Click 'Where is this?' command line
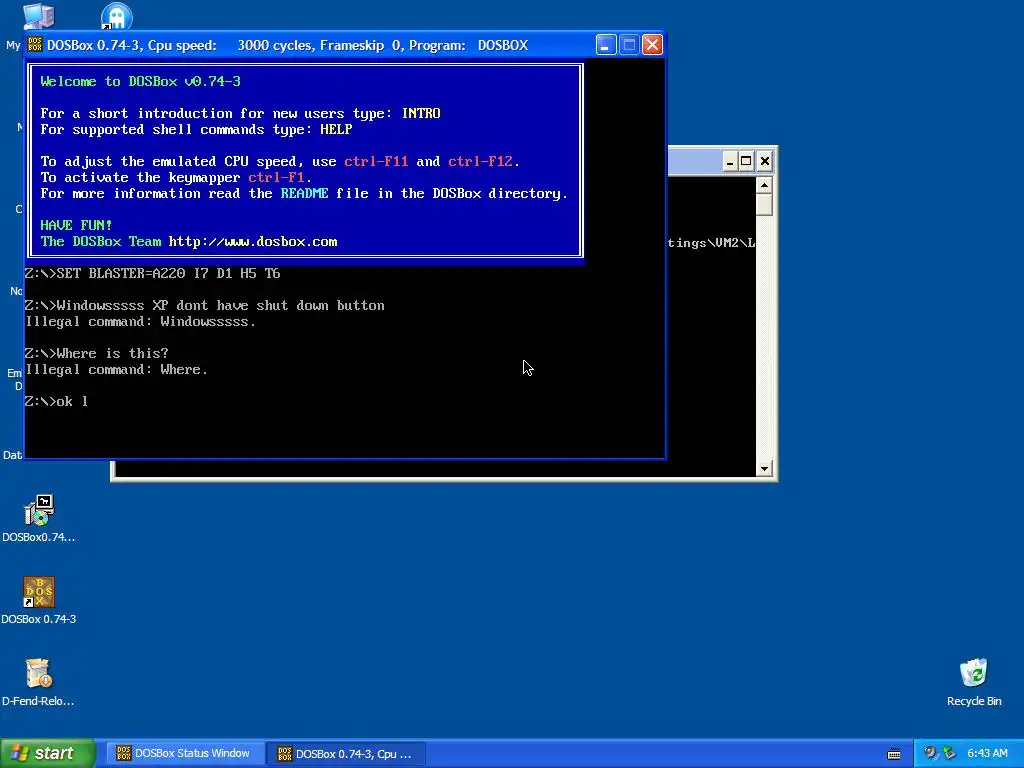The height and width of the screenshot is (768, 1024). click(97, 353)
